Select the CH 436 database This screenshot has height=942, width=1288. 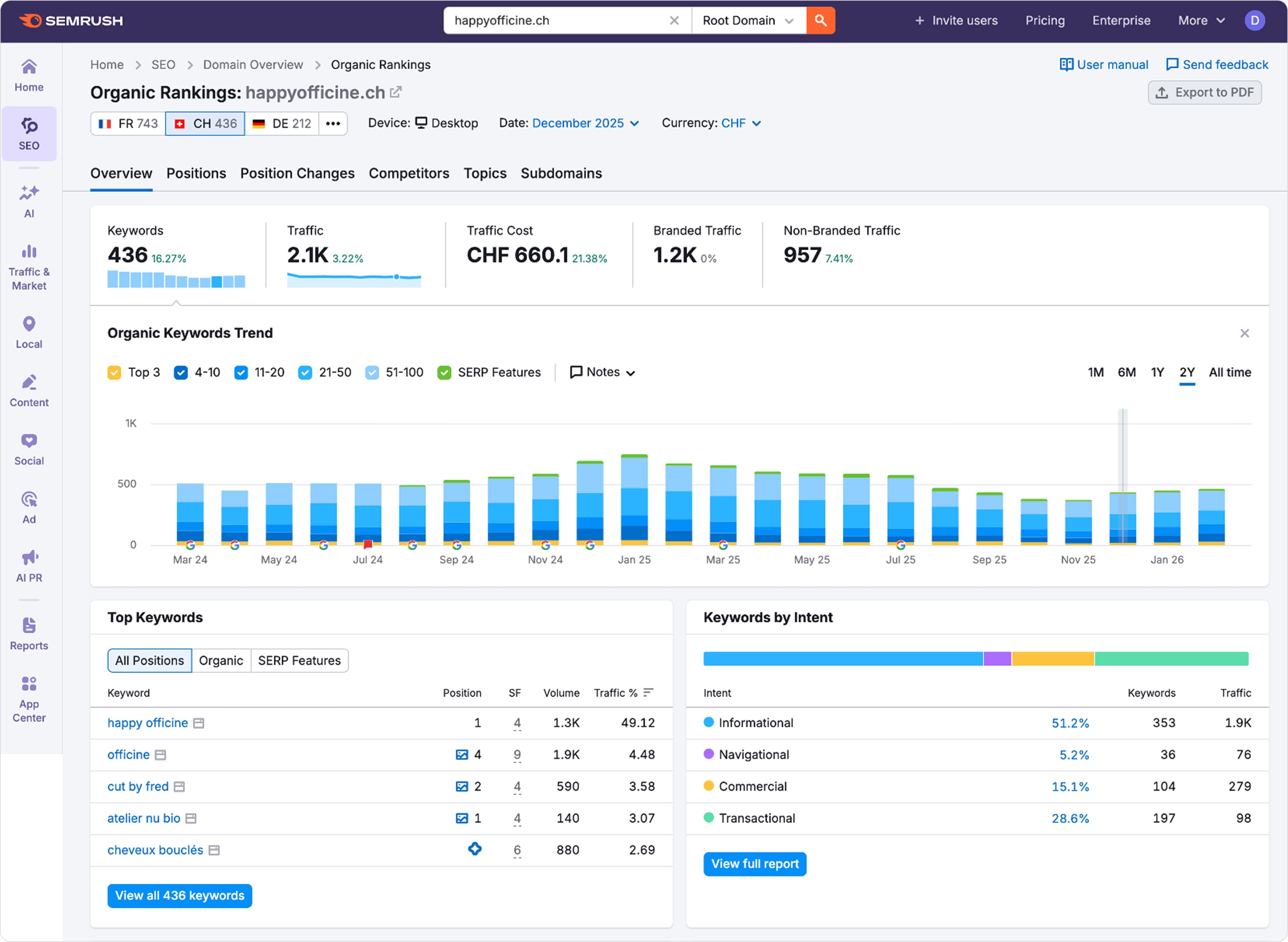click(205, 123)
